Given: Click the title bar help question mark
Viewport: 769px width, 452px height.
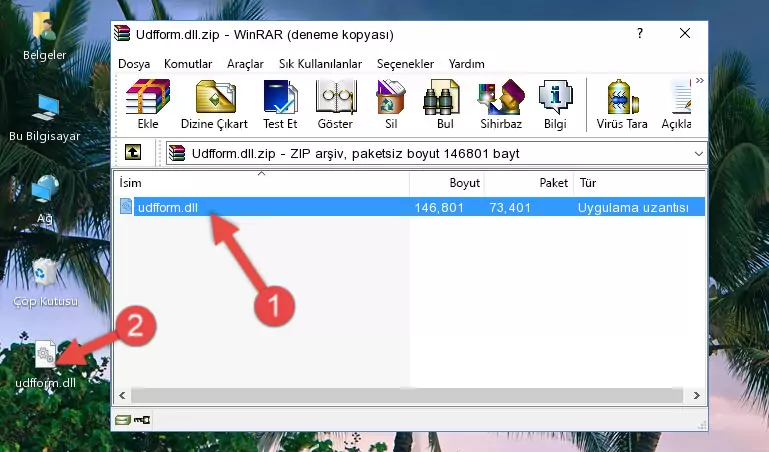Looking at the screenshot, I should [x=640, y=33].
